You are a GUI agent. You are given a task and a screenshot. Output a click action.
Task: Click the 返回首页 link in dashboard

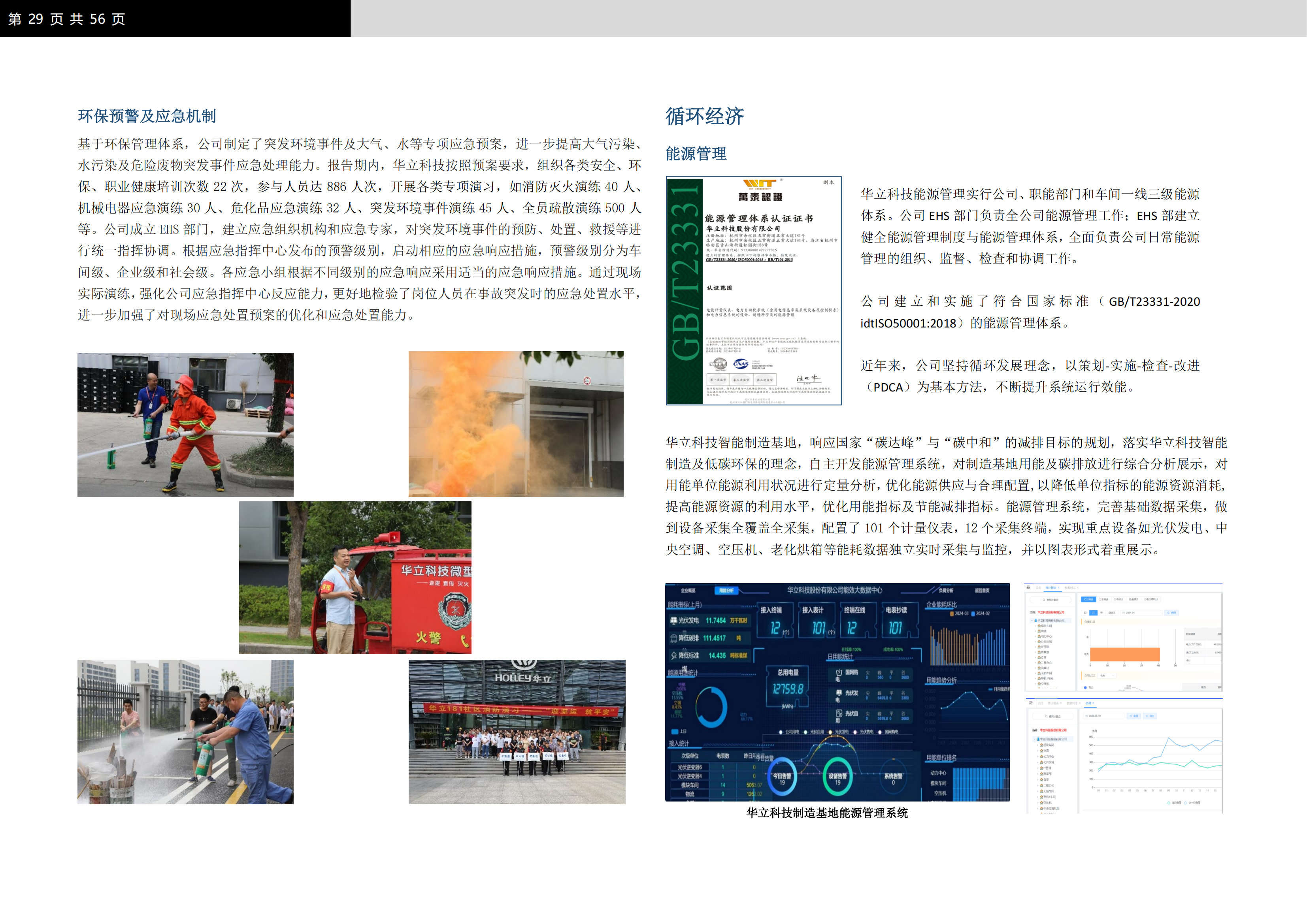tap(983, 591)
